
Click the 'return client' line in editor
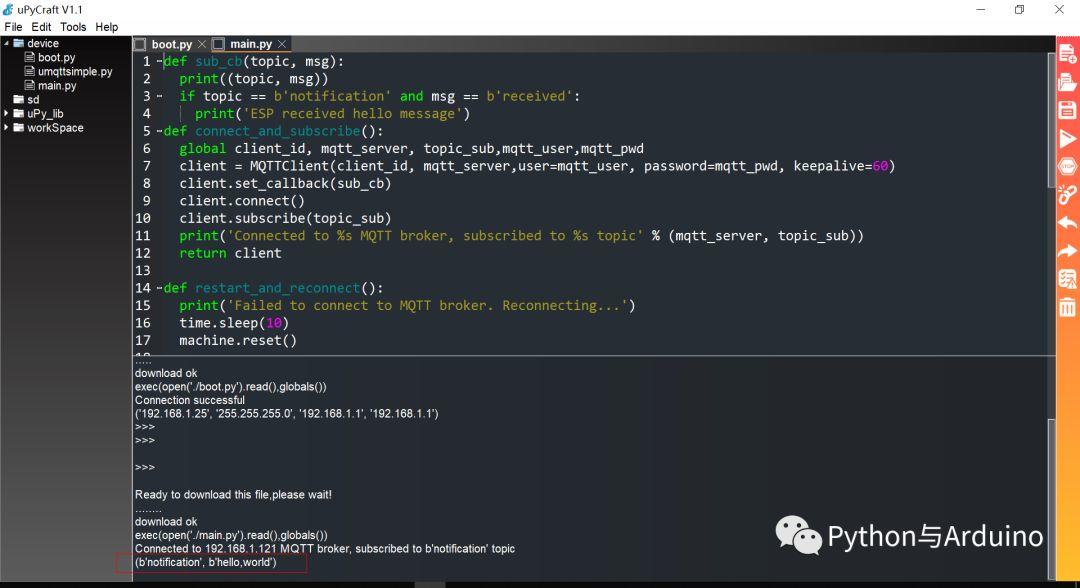pos(230,253)
